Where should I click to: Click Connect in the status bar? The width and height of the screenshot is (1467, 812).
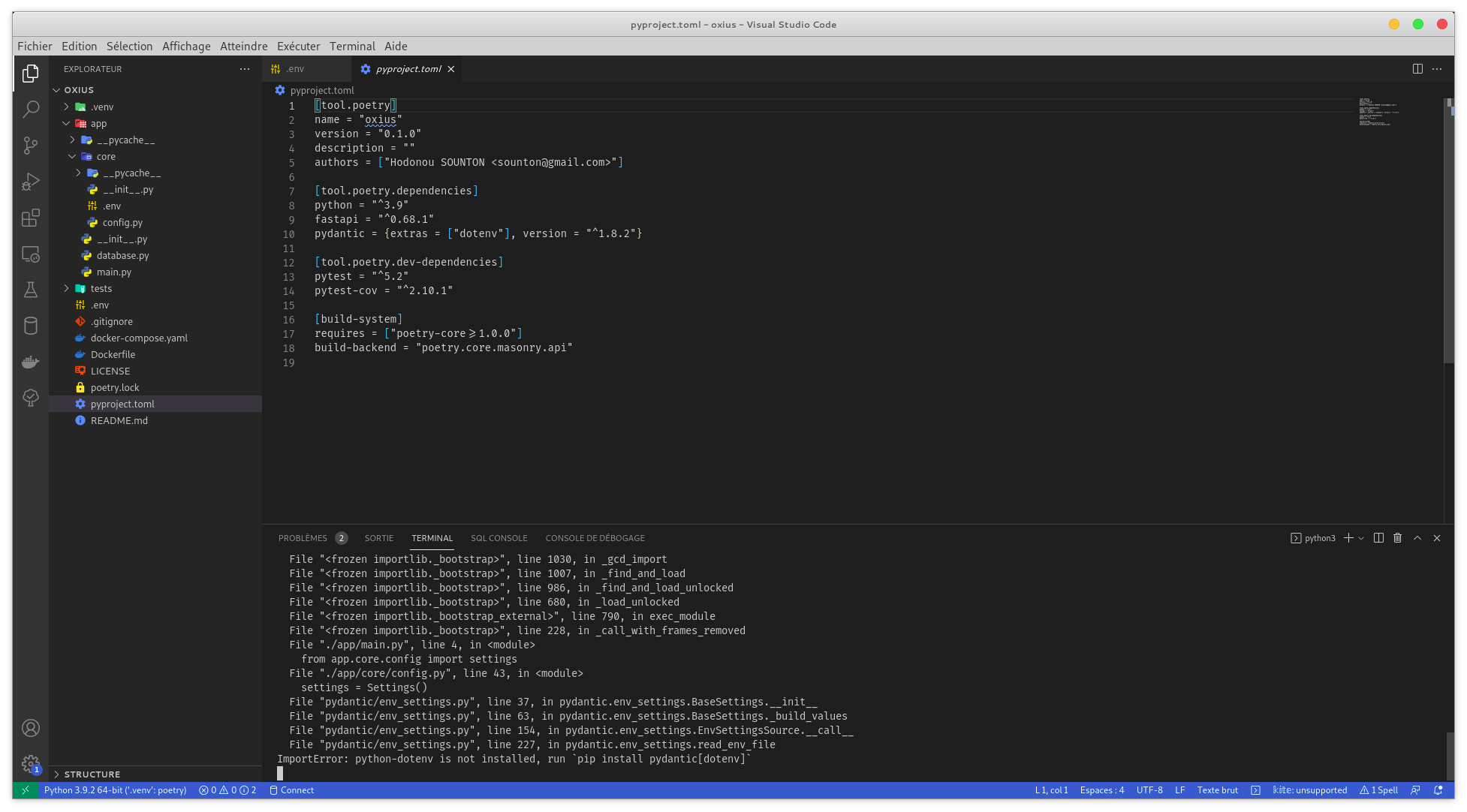pyautogui.click(x=292, y=790)
